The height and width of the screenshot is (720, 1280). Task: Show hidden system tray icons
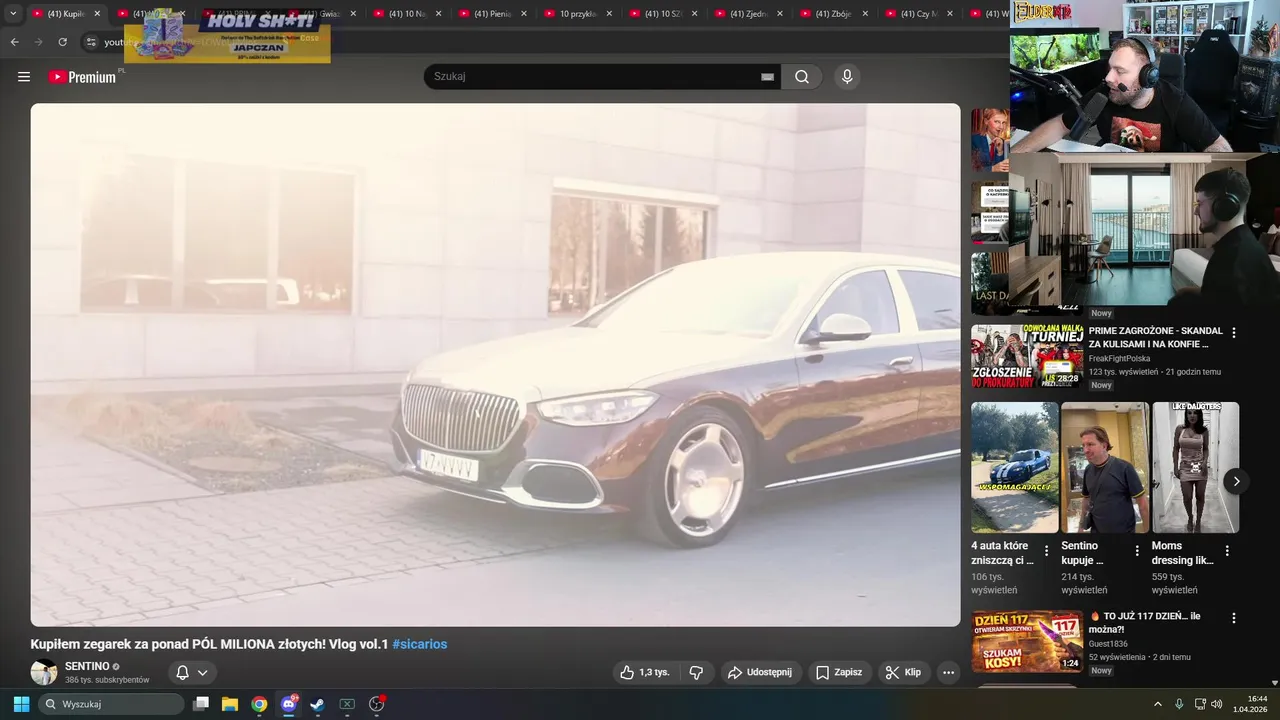coord(1158,704)
